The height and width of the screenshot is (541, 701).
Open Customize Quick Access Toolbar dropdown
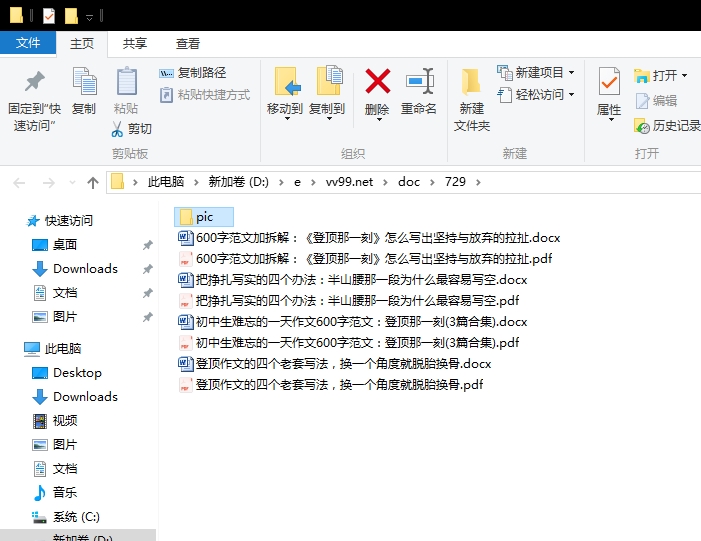tap(89, 17)
